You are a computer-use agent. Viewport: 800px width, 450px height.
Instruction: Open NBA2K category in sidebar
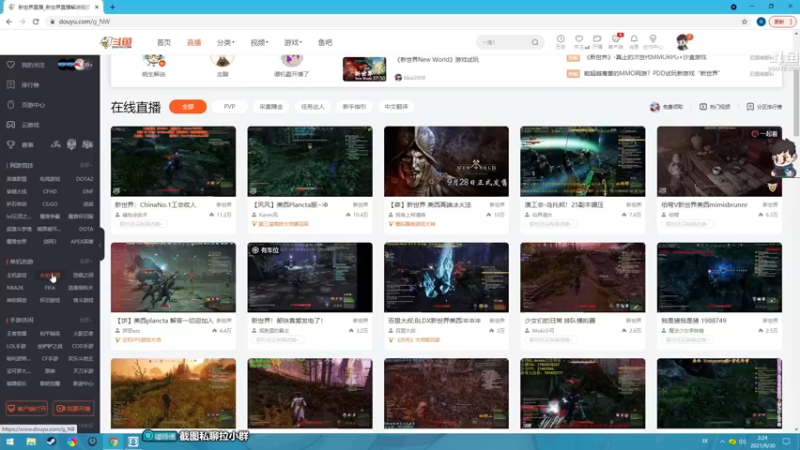pos(15,288)
